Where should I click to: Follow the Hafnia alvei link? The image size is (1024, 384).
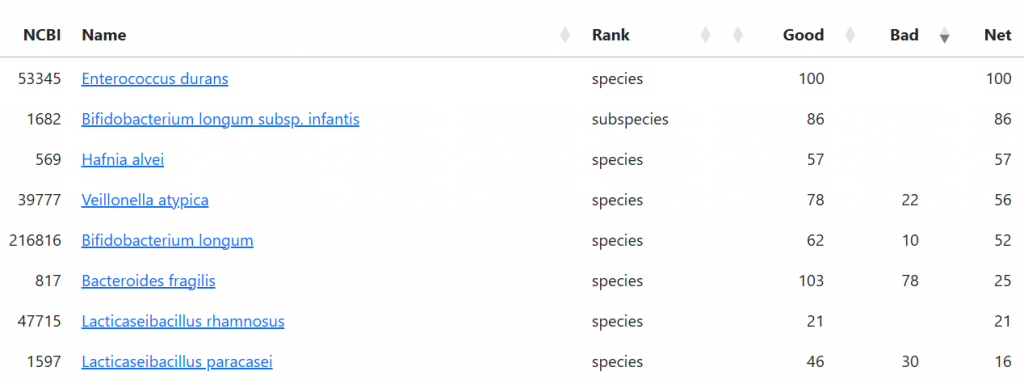123,160
